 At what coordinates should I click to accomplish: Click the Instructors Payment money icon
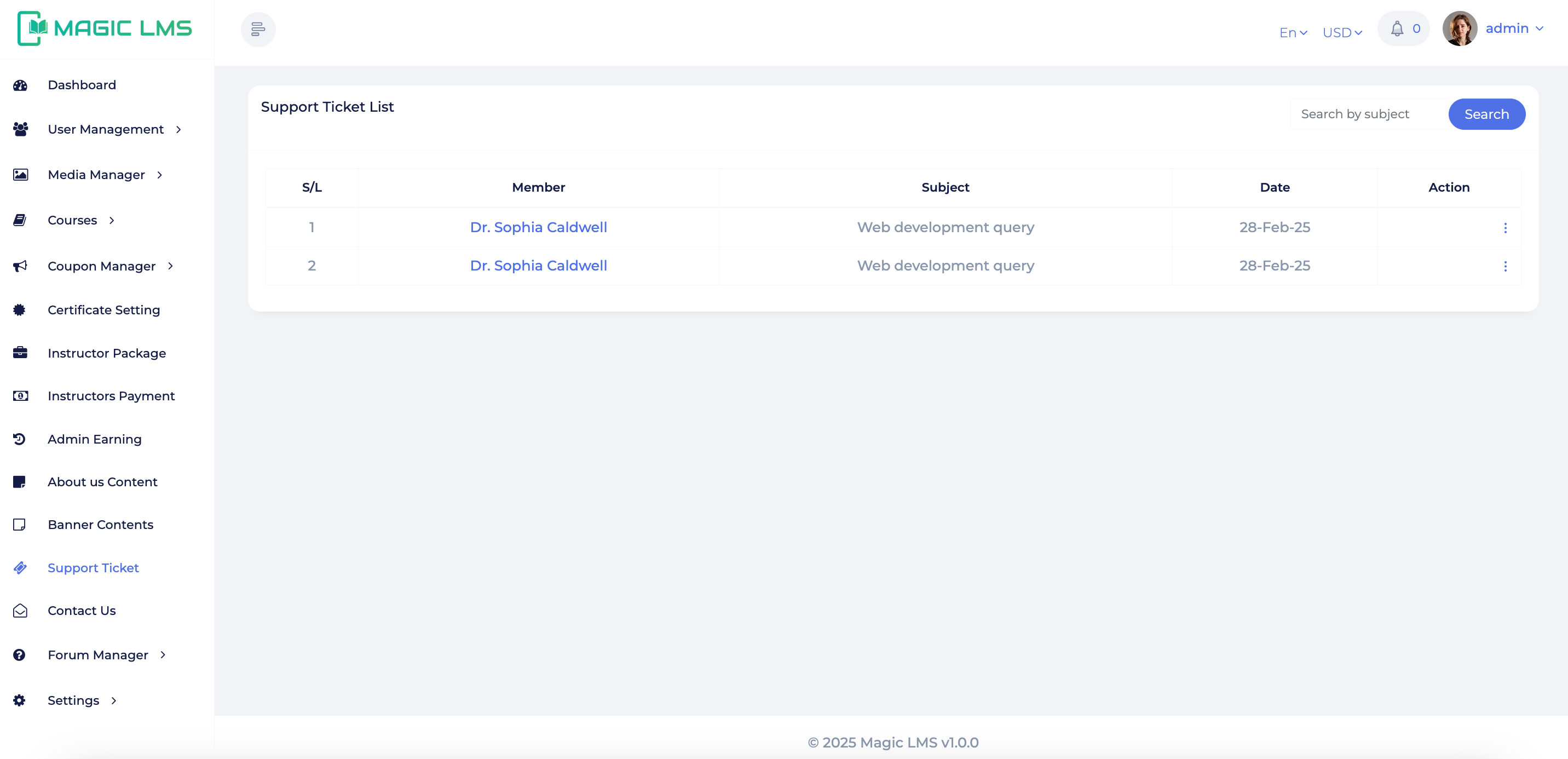point(20,395)
